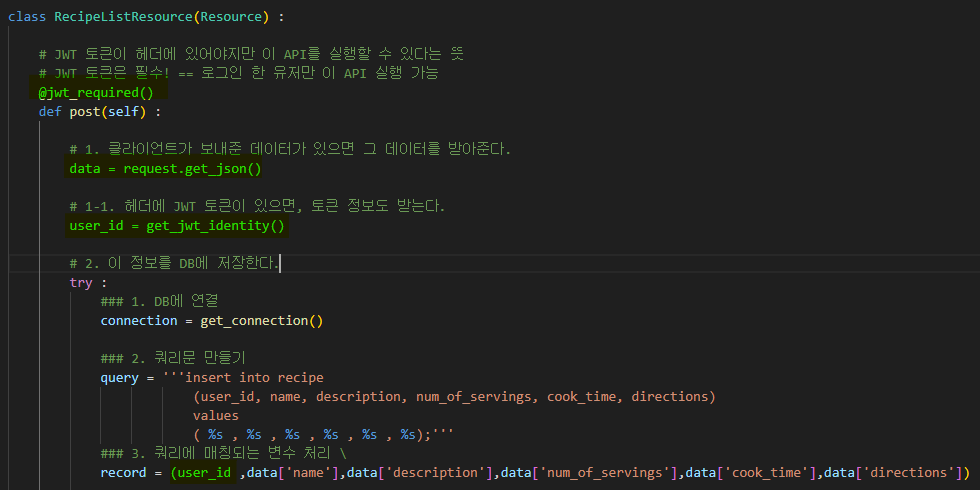Click the values keyword in query
The width and height of the screenshot is (980, 490).
[216, 416]
